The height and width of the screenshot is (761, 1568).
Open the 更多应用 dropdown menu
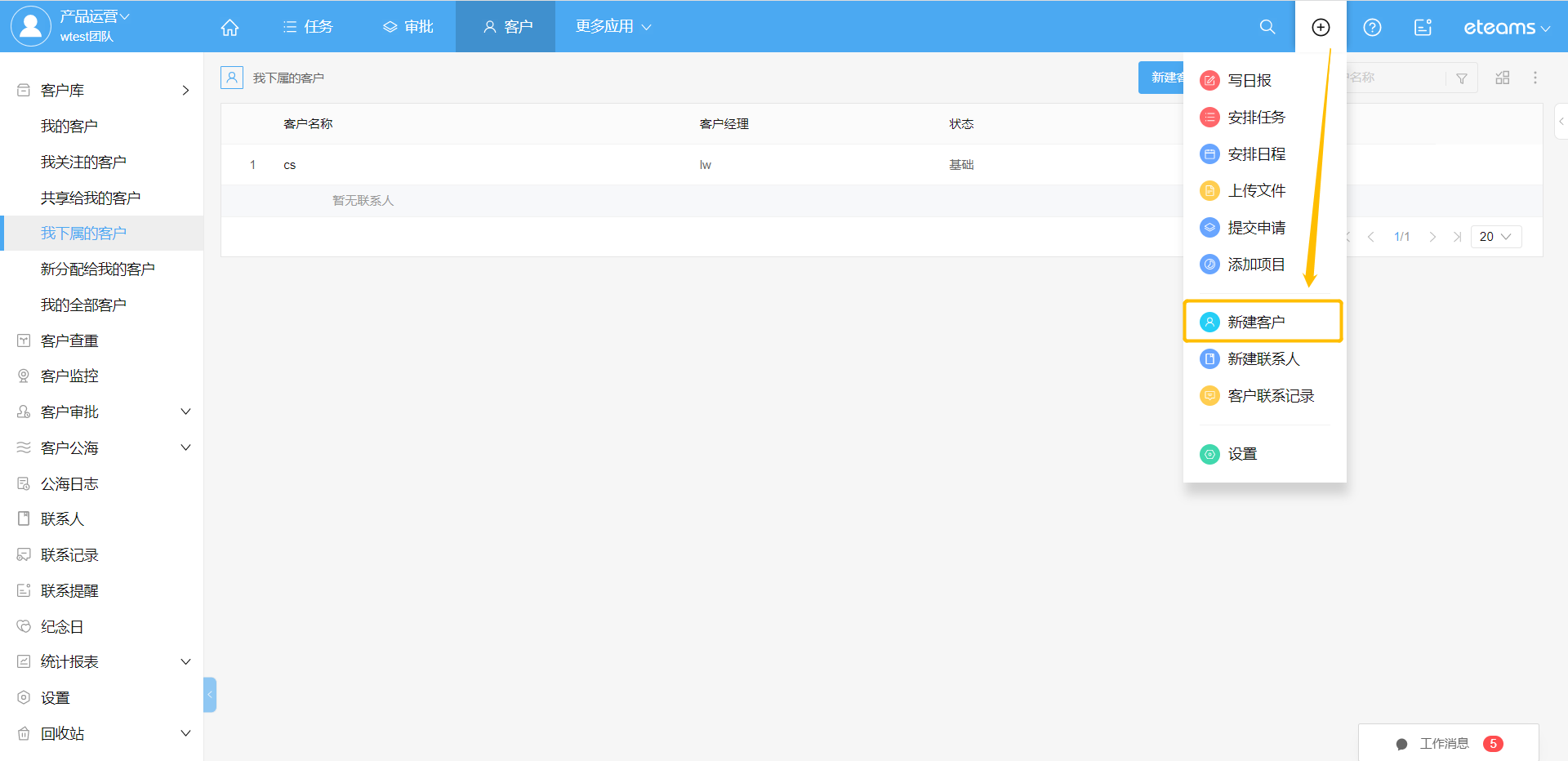[612, 27]
